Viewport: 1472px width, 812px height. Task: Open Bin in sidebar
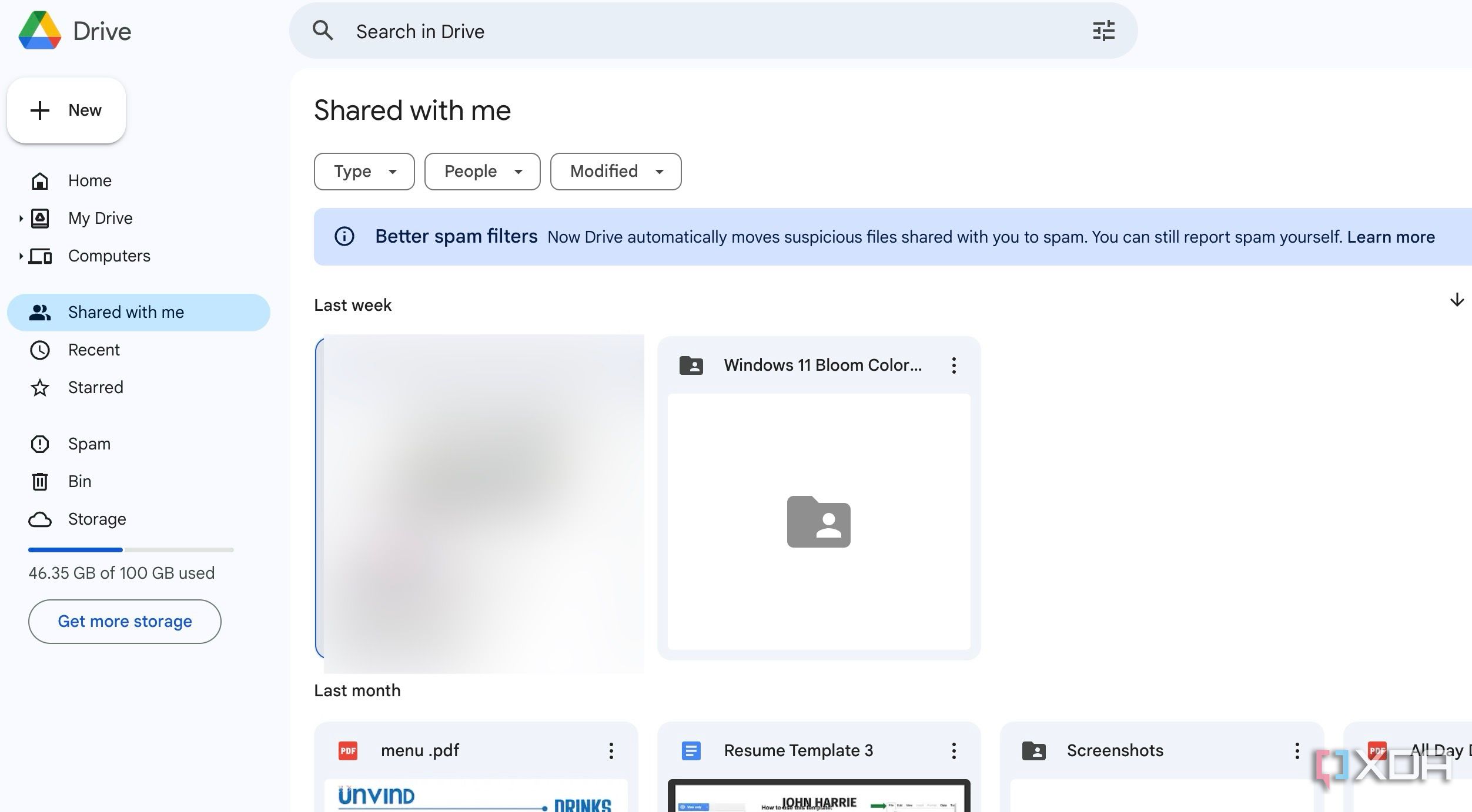139,482
